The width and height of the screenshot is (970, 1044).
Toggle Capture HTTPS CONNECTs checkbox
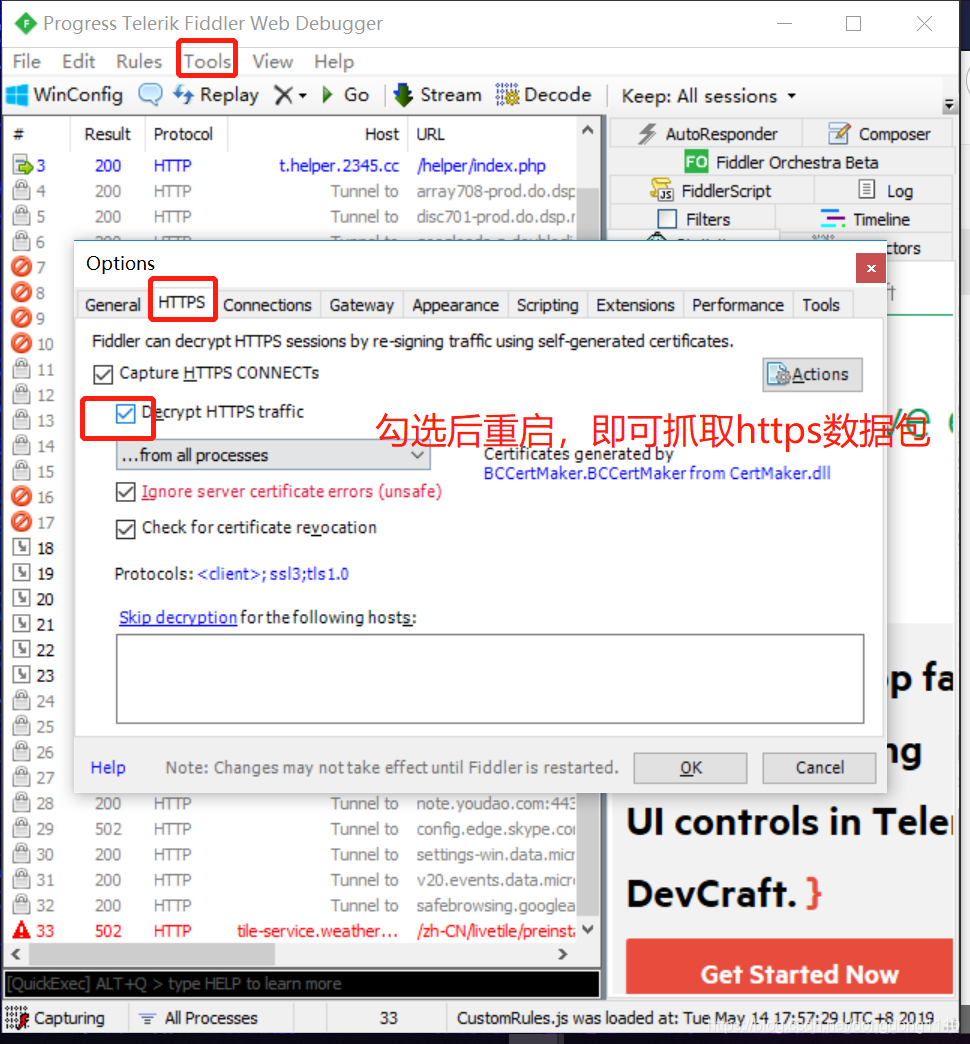[x=103, y=374]
